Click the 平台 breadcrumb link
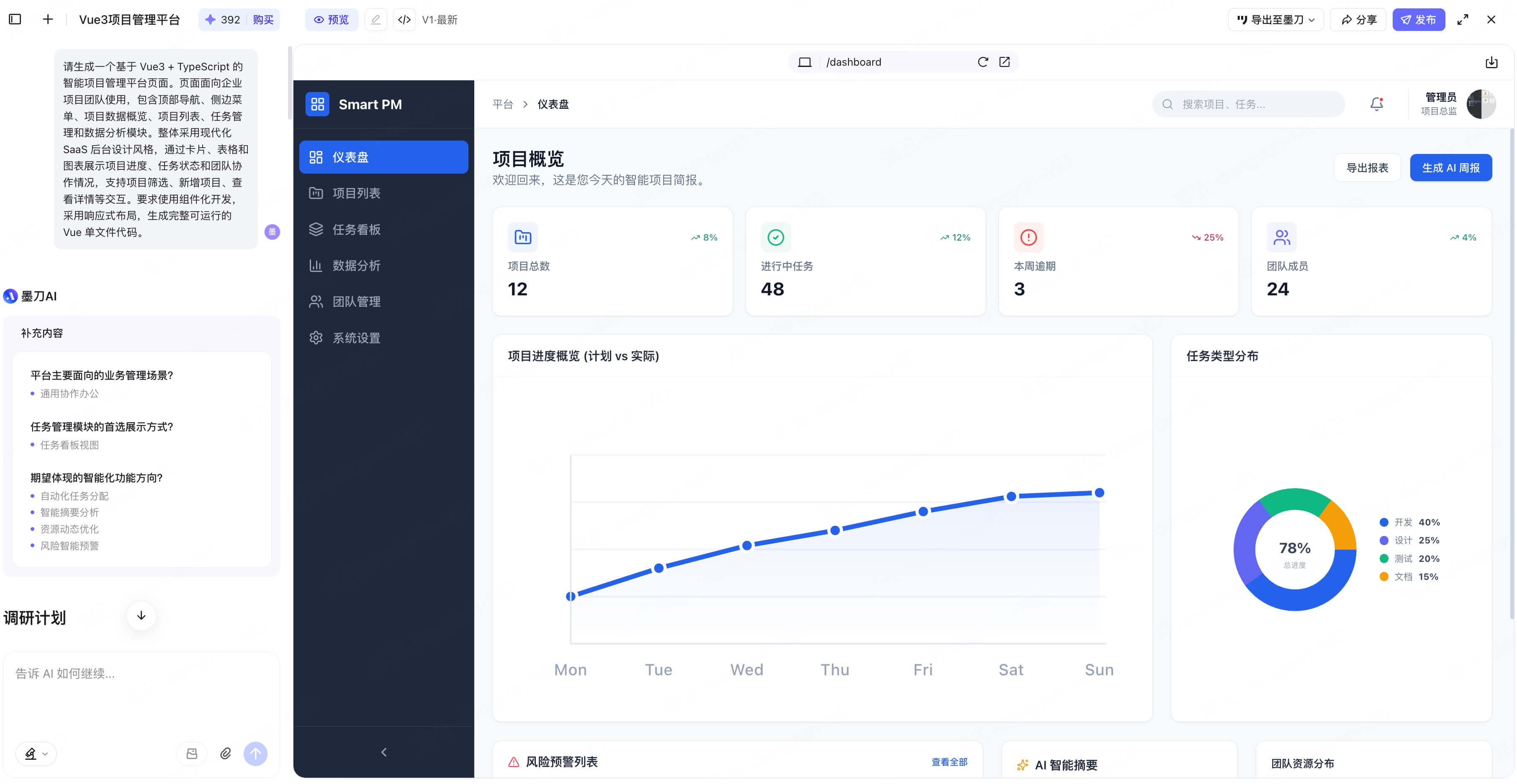 pos(502,104)
